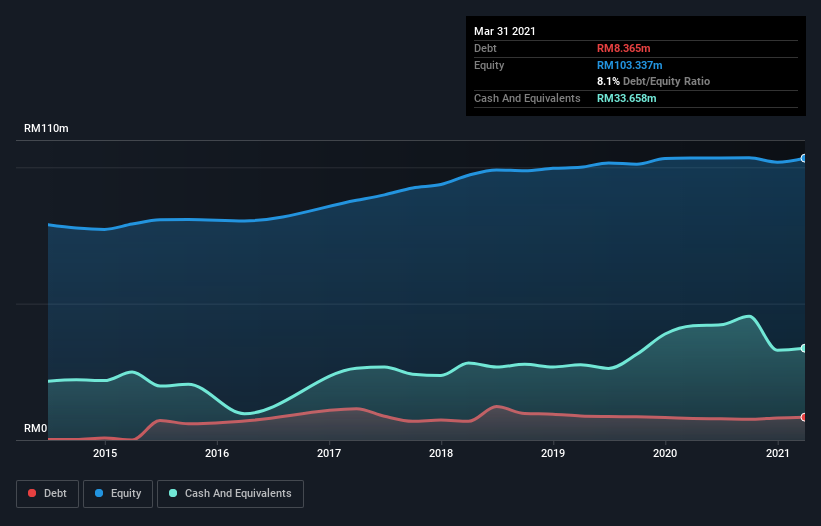Screen dimensions: 821x526
Task: Click the Debt line endpoint marker
Action: coord(804,417)
